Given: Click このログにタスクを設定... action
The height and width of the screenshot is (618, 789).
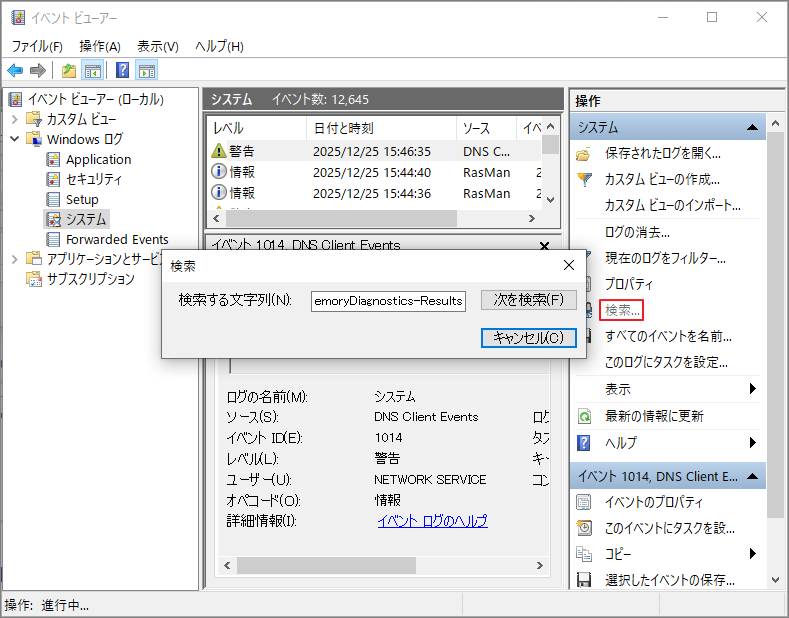Looking at the screenshot, I should click(666, 362).
